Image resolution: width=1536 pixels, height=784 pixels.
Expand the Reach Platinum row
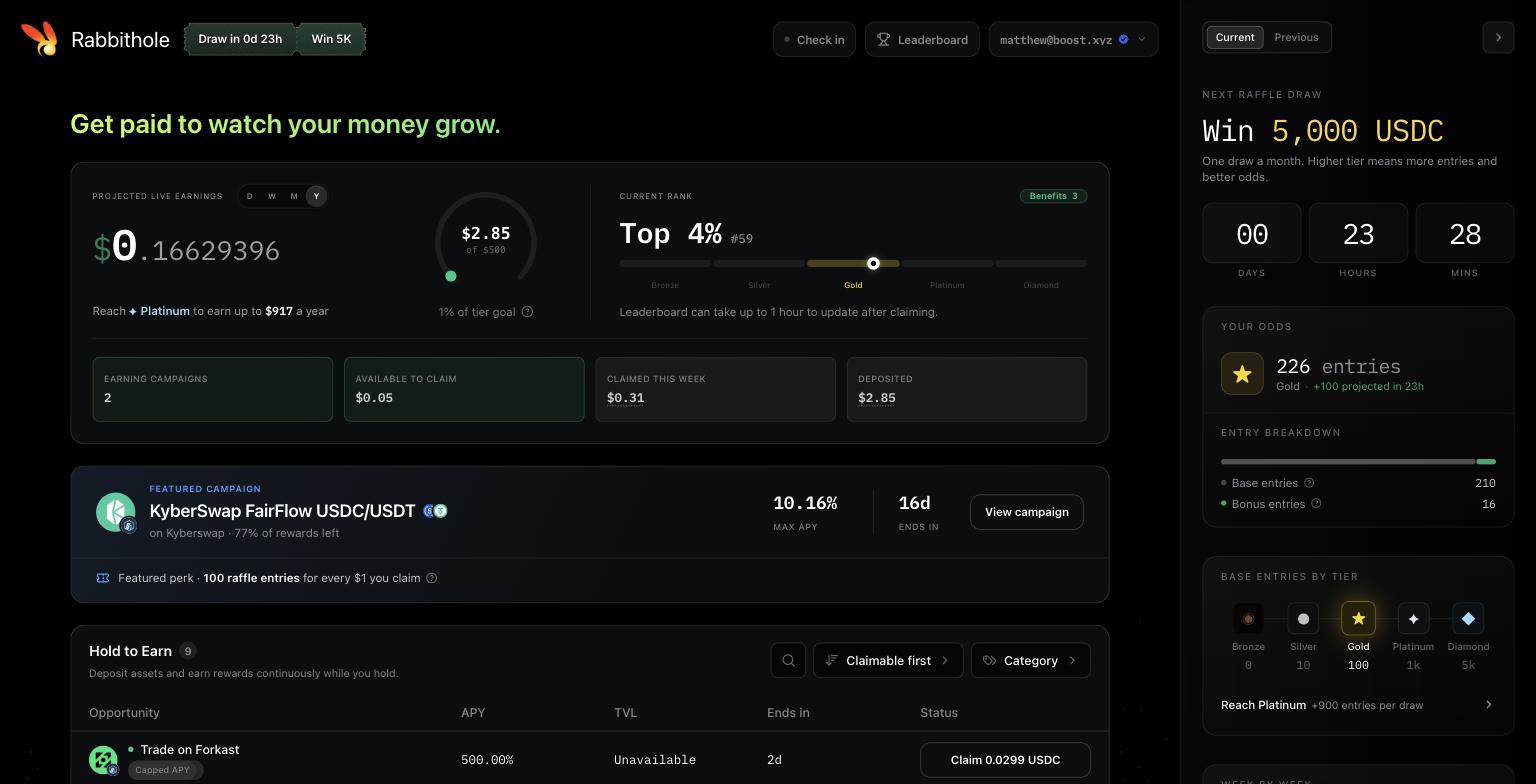1358,705
